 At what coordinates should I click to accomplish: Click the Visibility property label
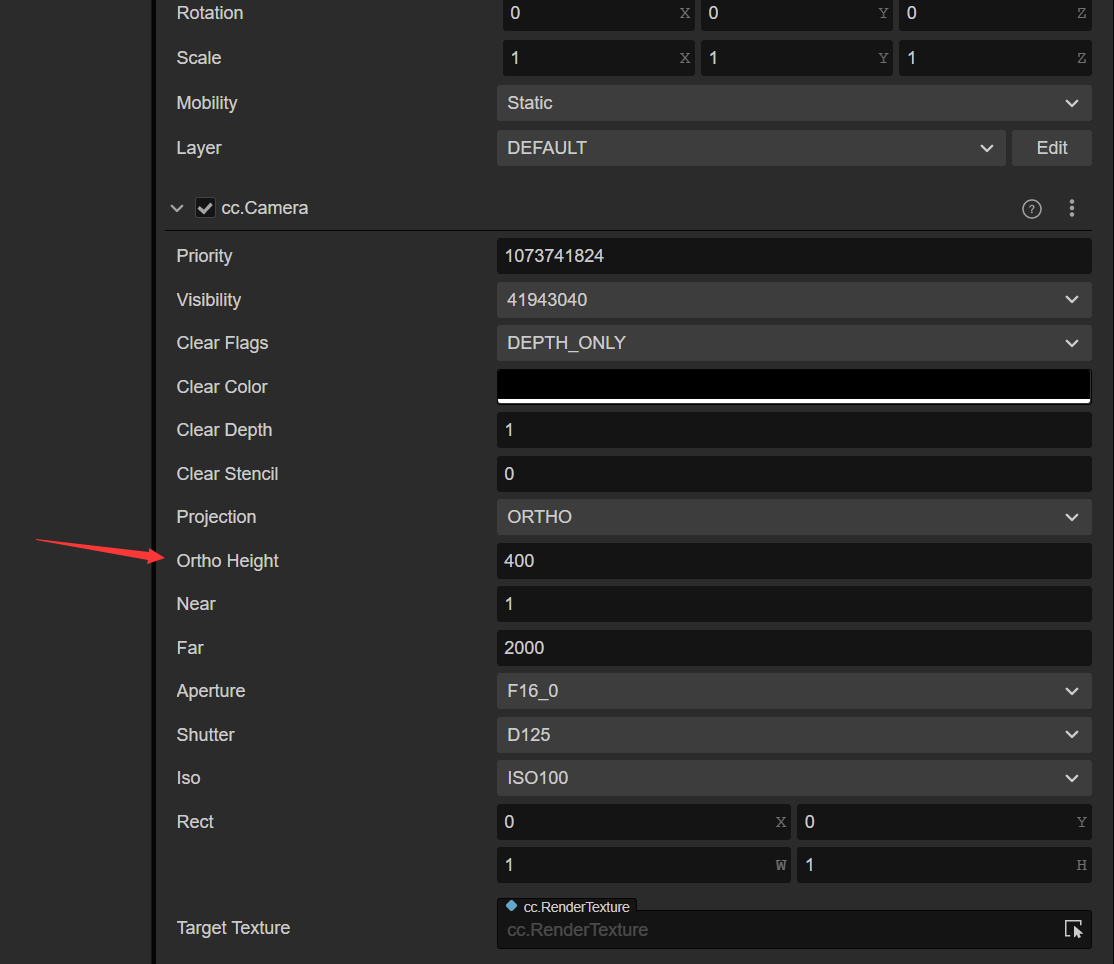coord(209,300)
